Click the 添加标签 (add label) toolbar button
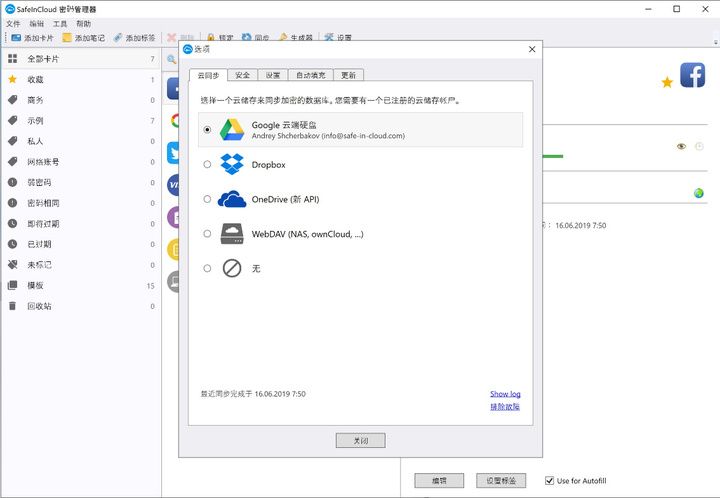This screenshot has height=498, width=720. [135, 38]
